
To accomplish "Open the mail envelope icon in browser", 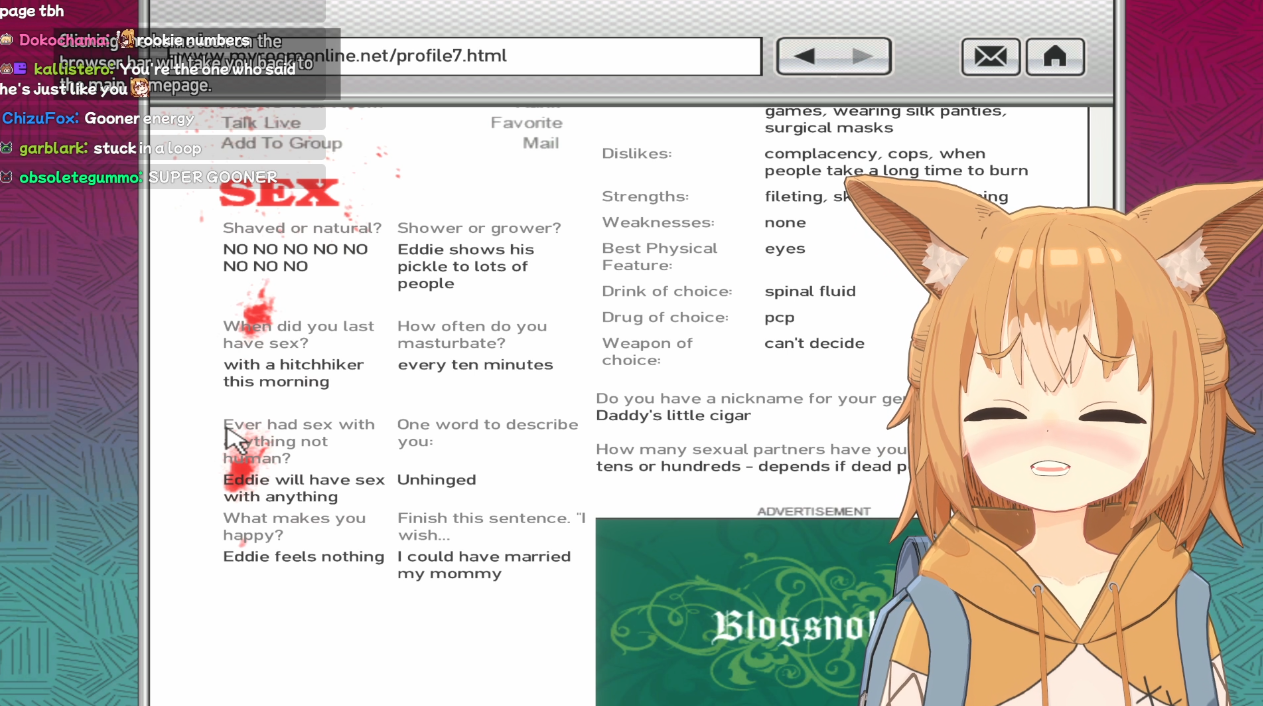I will [x=990, y=57].
